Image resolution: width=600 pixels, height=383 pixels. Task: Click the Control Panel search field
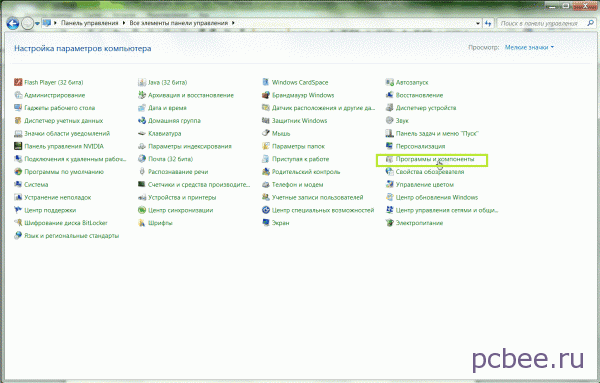541,23
